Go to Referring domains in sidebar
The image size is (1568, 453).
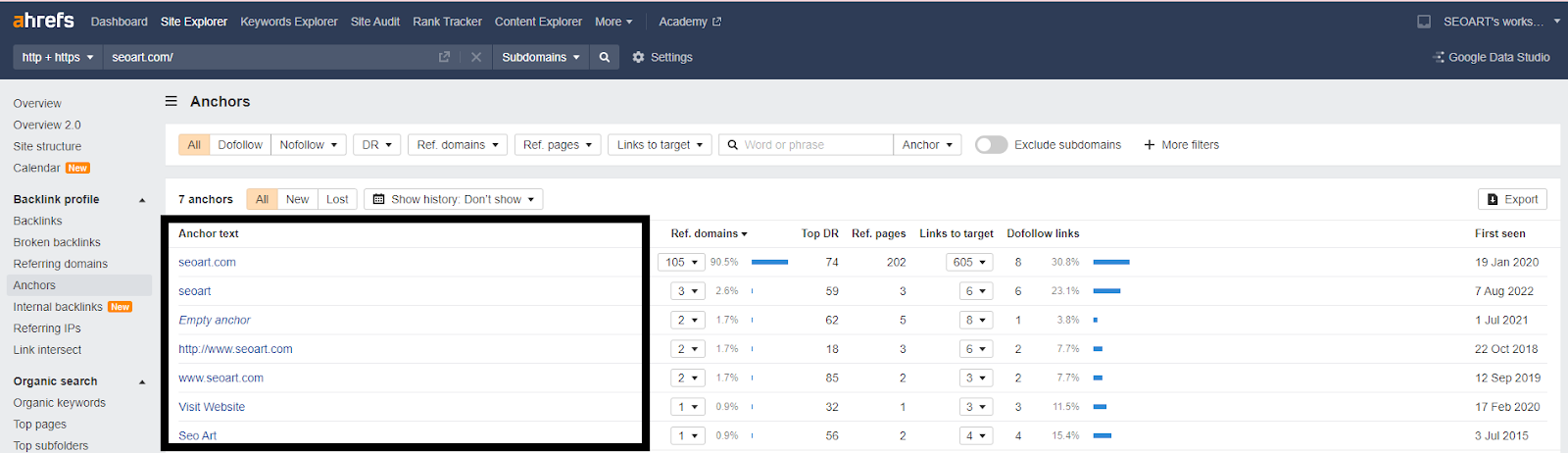(x=61, y=264)
